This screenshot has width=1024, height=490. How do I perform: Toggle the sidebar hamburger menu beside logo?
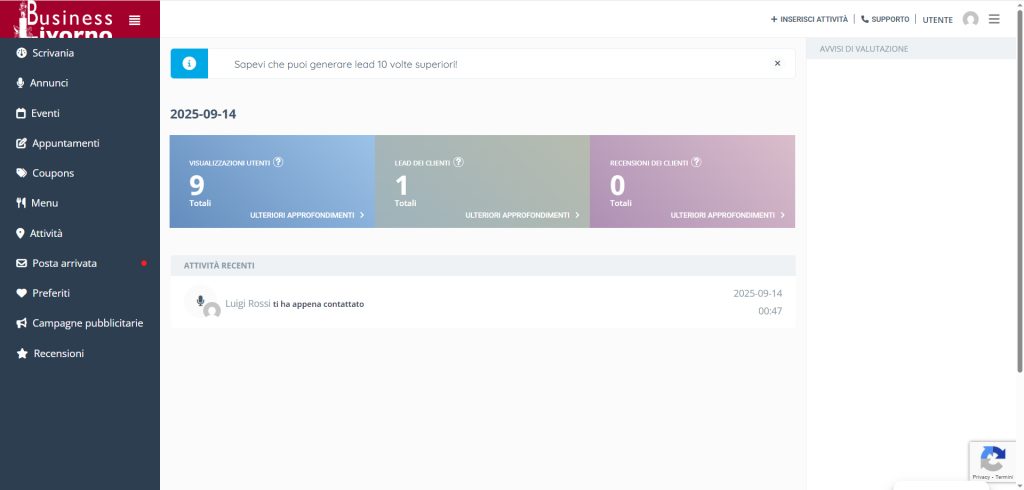135,20
